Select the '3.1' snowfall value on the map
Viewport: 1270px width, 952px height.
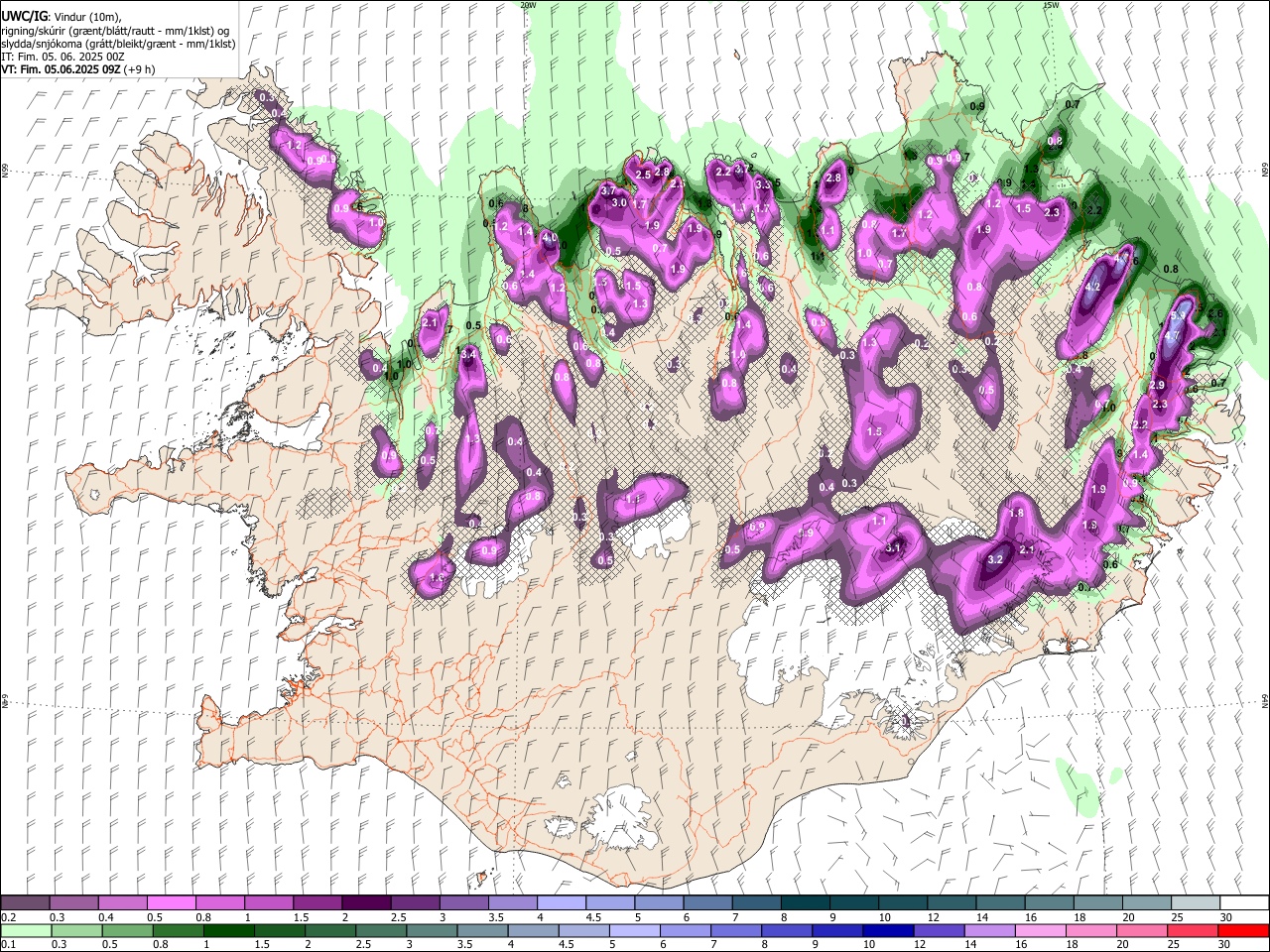click(x=892, y=547)
